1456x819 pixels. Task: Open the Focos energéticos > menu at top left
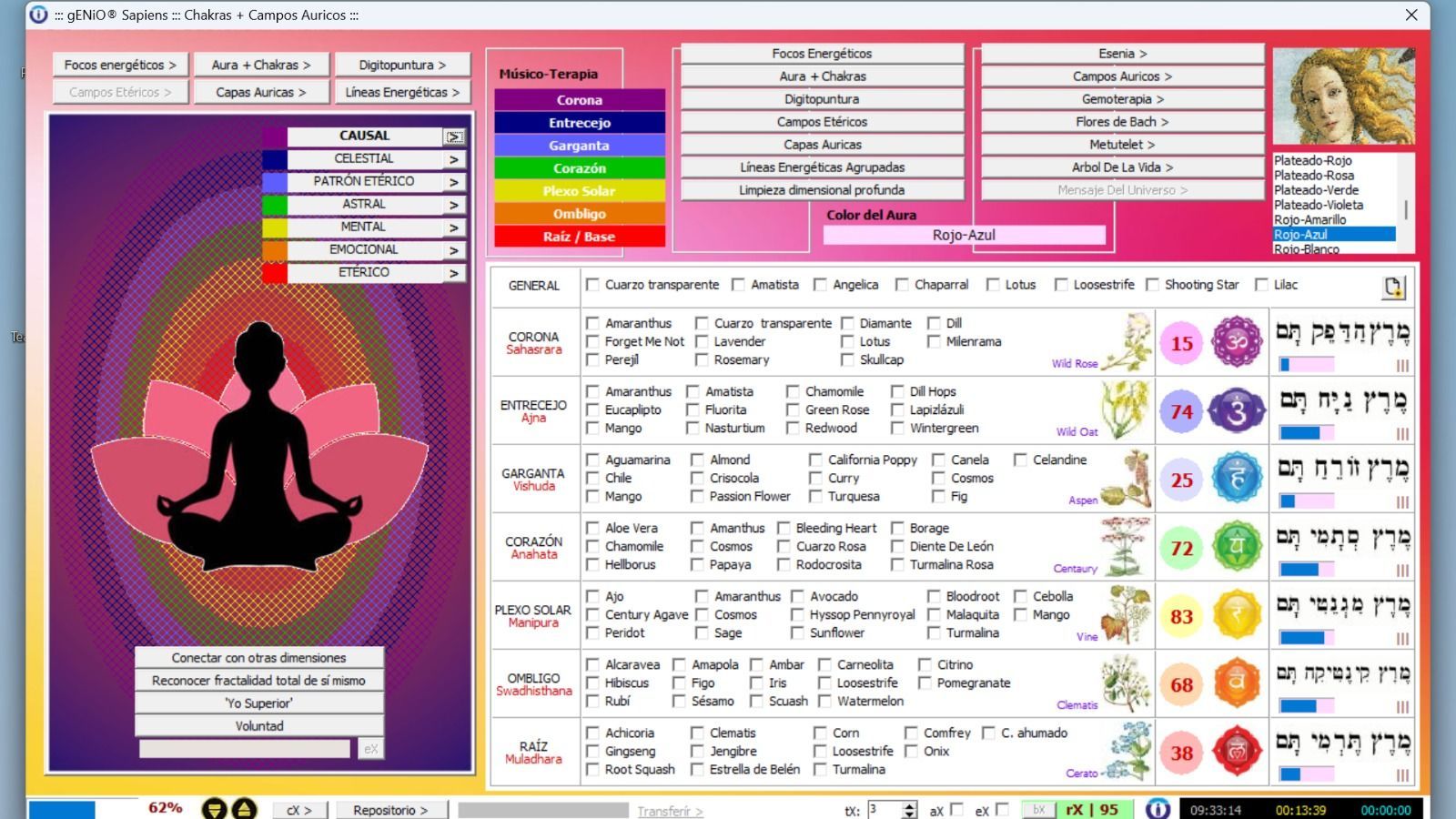coord(120,65)
